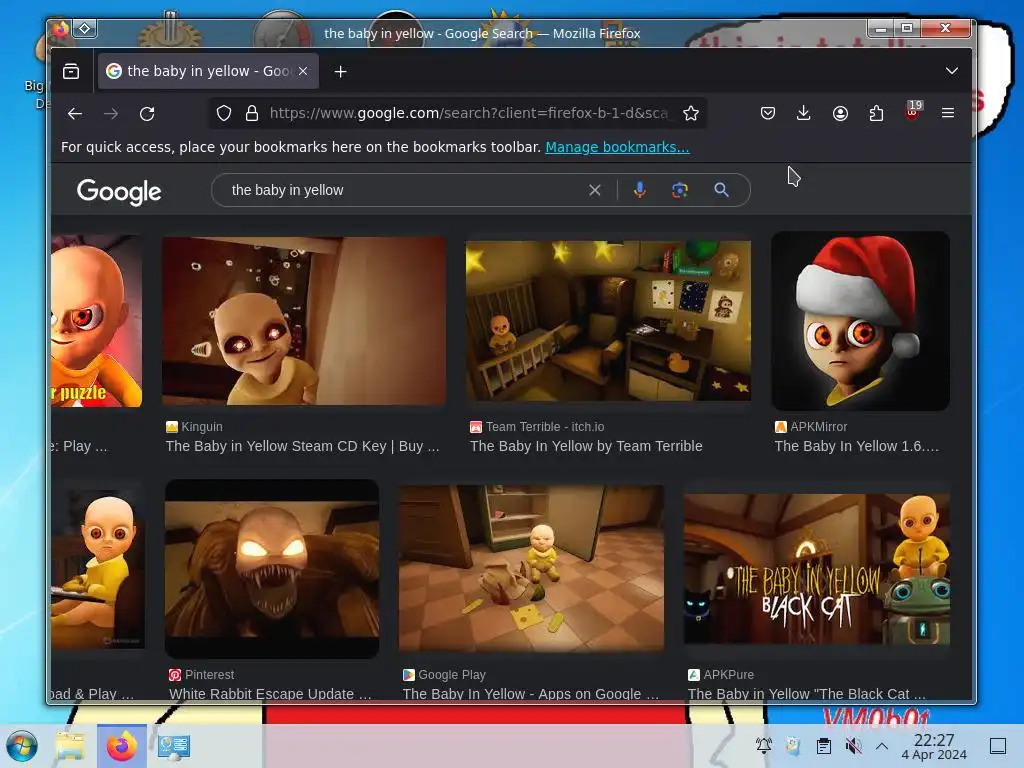Open the Manage bookmarks link
This screenshot has width=1024, height=768.
617,147
